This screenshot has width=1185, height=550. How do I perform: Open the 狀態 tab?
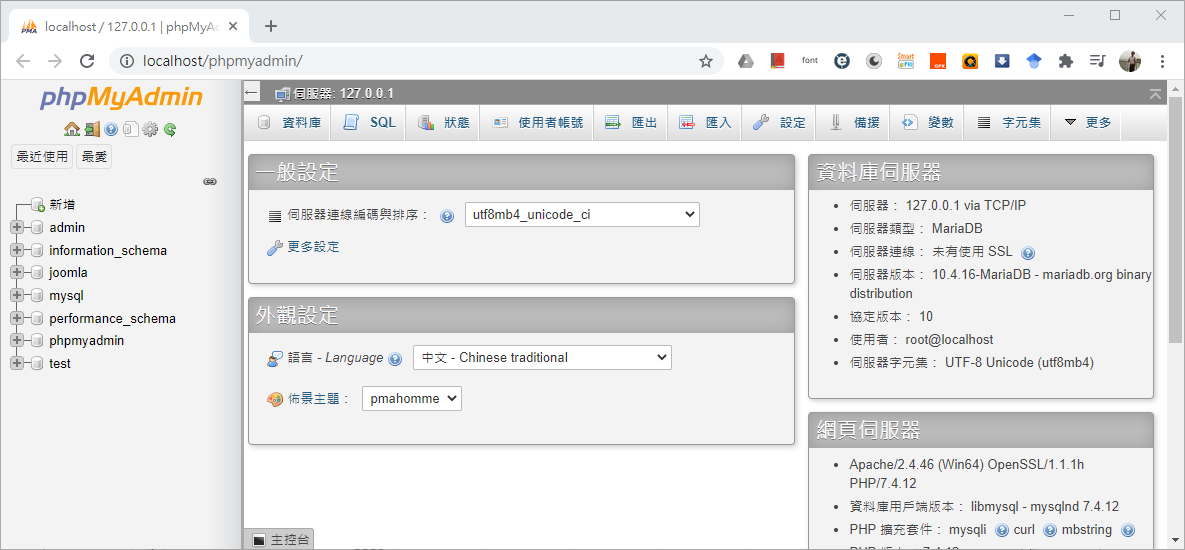[443, 122]
